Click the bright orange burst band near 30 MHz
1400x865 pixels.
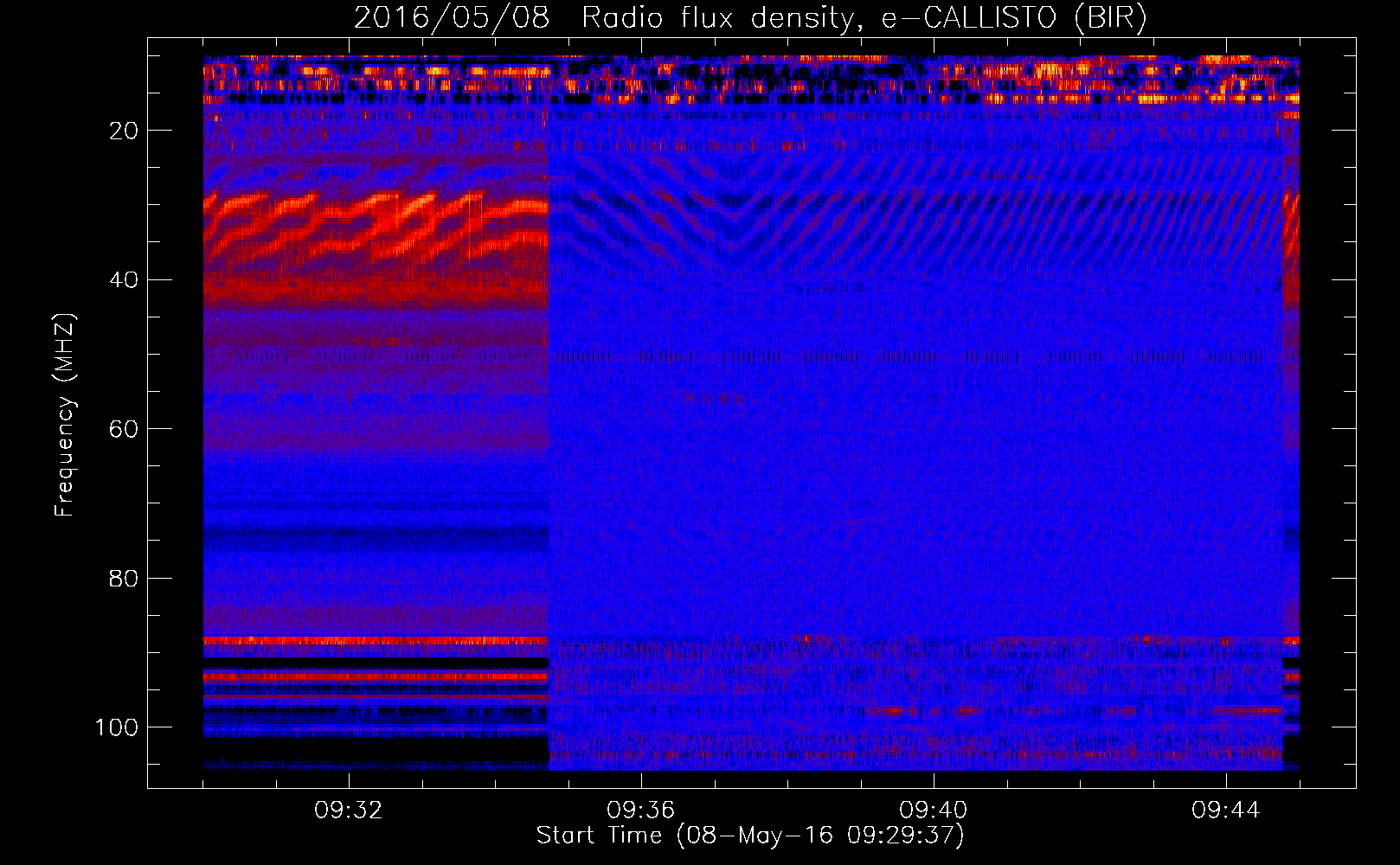(376, 227)
